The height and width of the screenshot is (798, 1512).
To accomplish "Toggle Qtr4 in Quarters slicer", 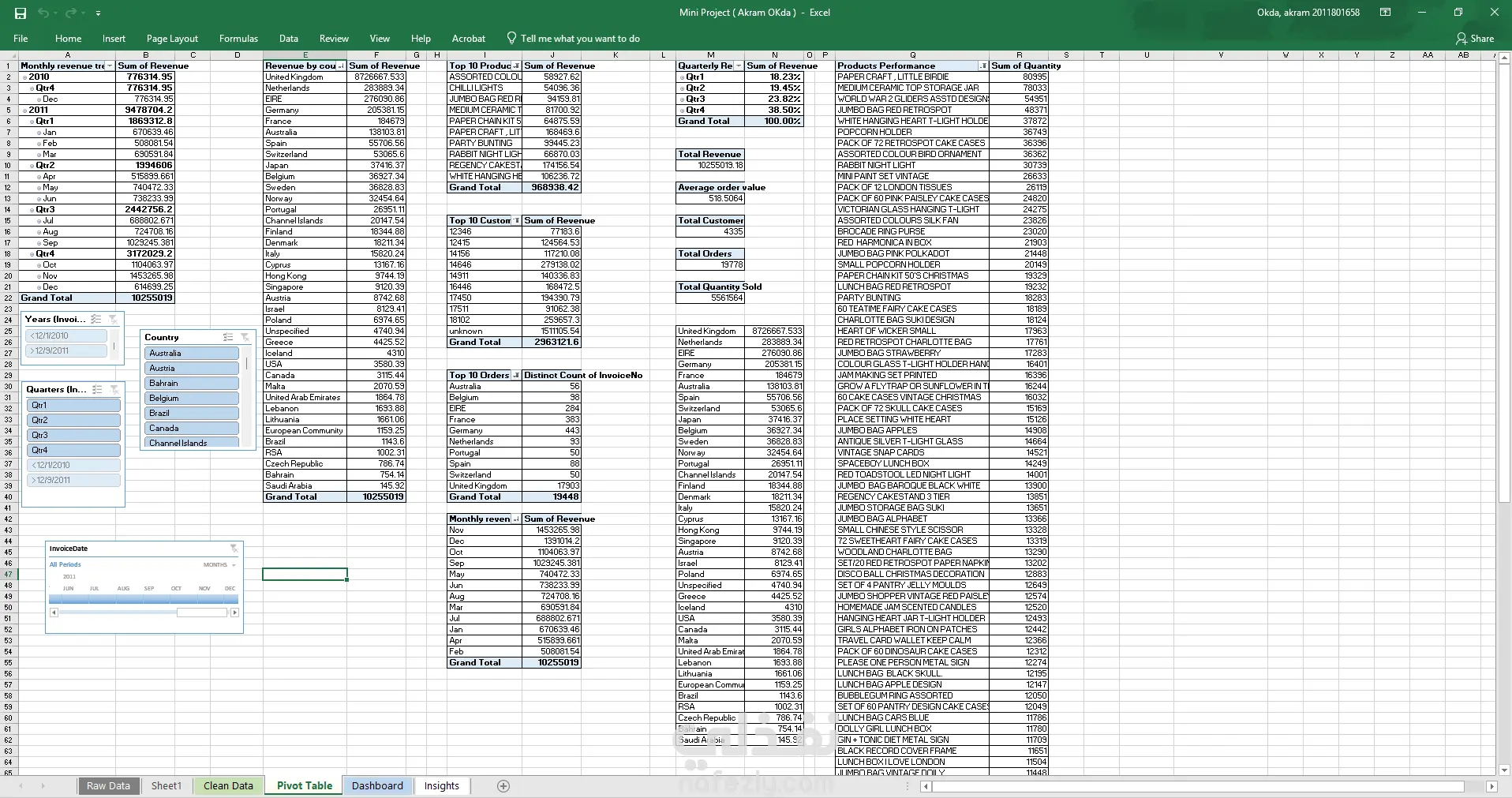I will 73,450.
